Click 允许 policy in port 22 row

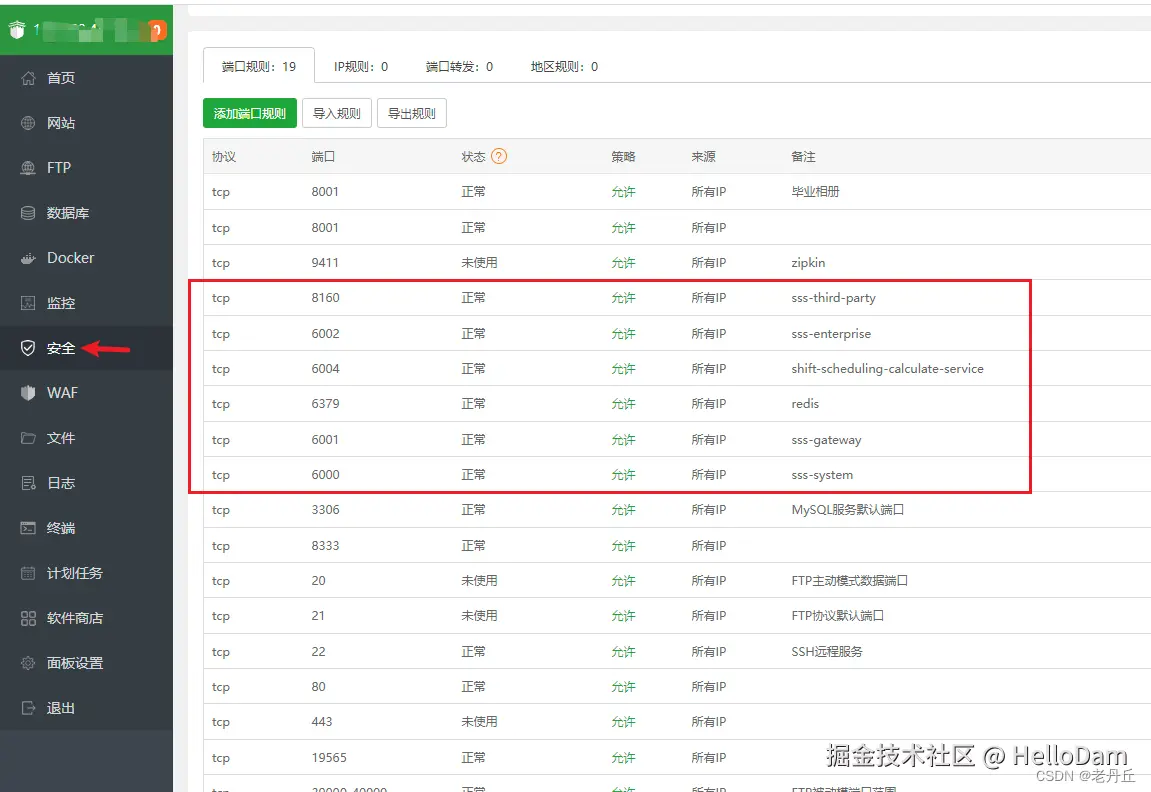pyautogui.click(x=623, y=652)
